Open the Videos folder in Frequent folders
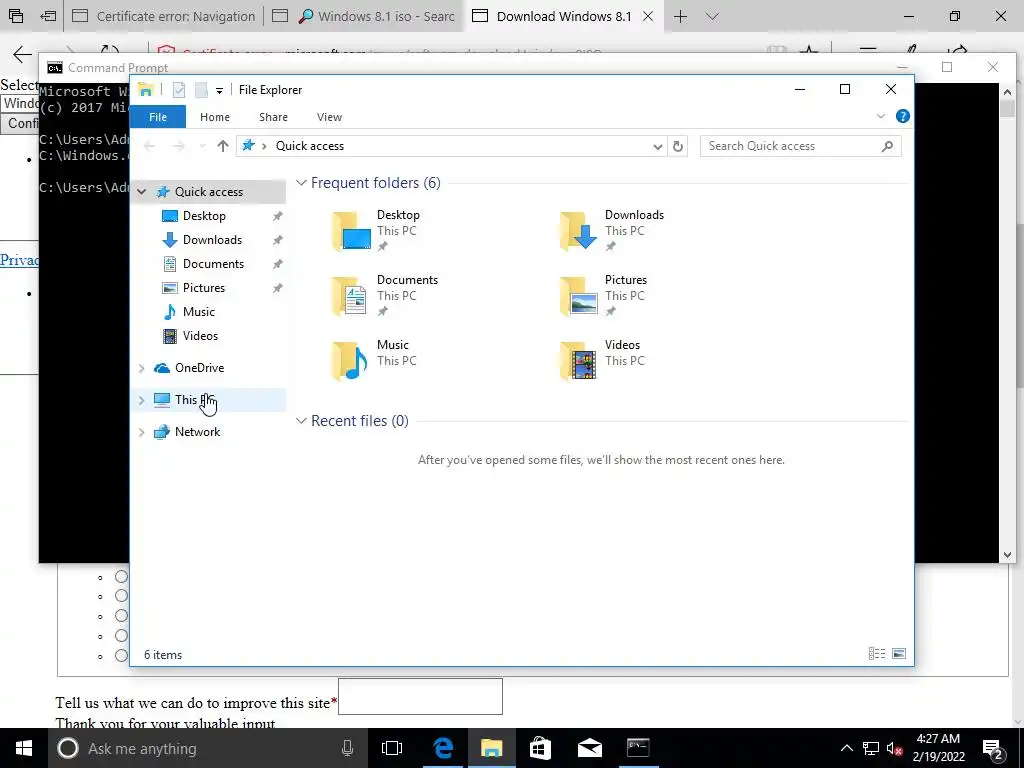1024x768 pixels. [601, 360]
